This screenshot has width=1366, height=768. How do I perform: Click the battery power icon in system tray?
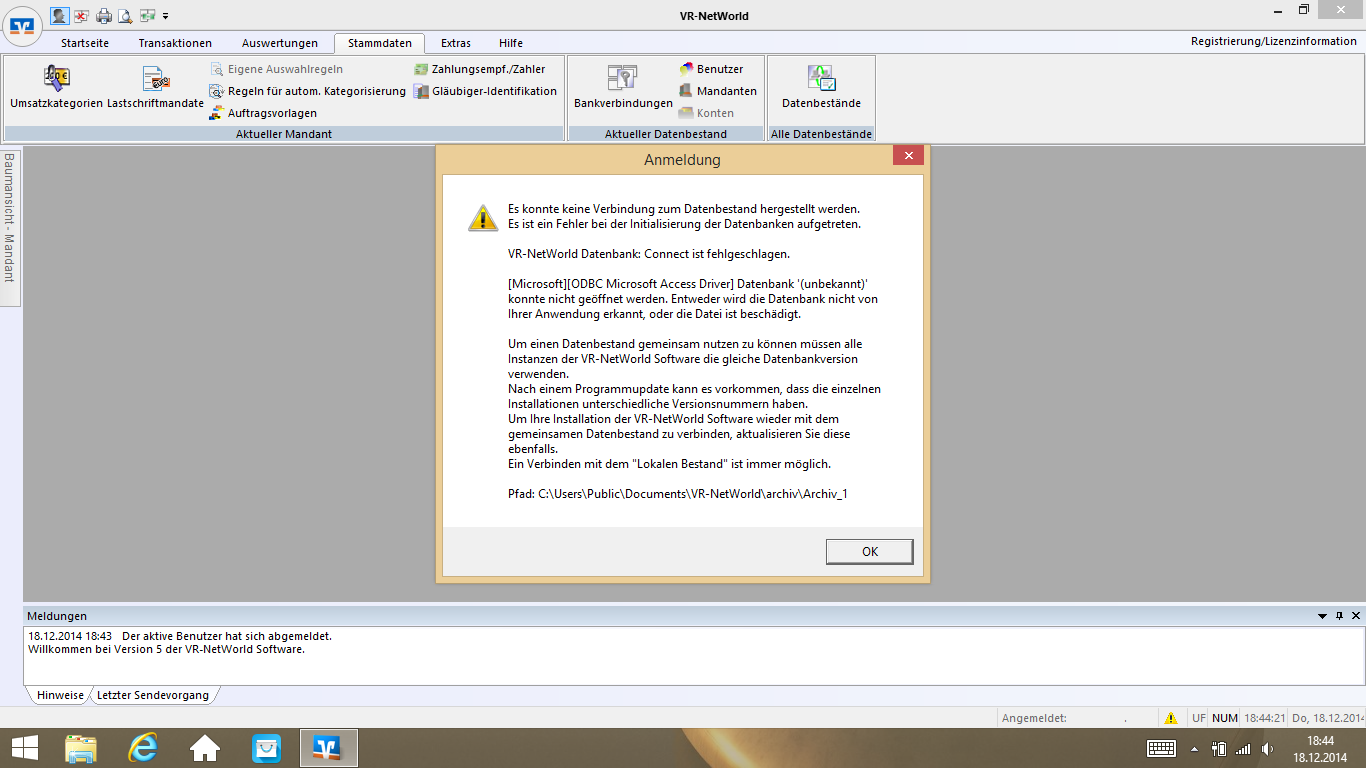1219,748
